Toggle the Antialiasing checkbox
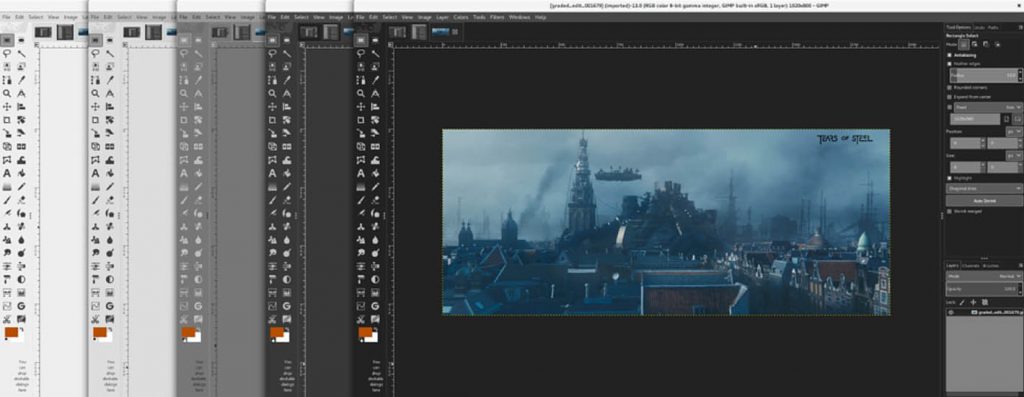This screenshot has height=397, width=1024. [950, 56]
